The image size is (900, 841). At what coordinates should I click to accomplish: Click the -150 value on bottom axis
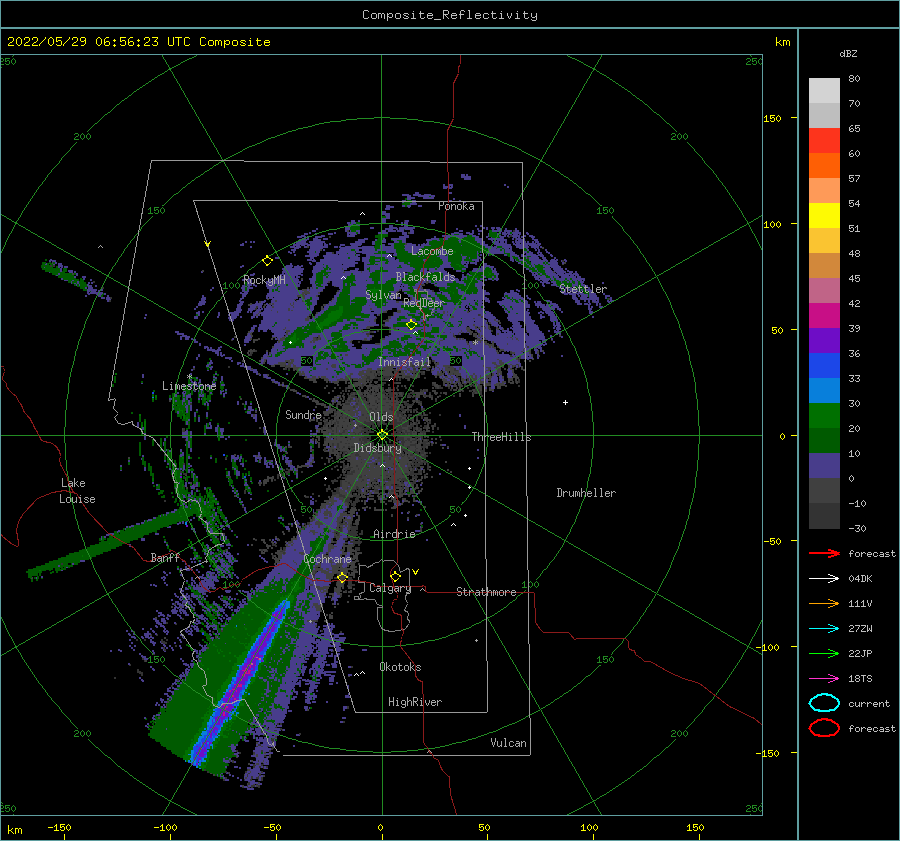59,827
